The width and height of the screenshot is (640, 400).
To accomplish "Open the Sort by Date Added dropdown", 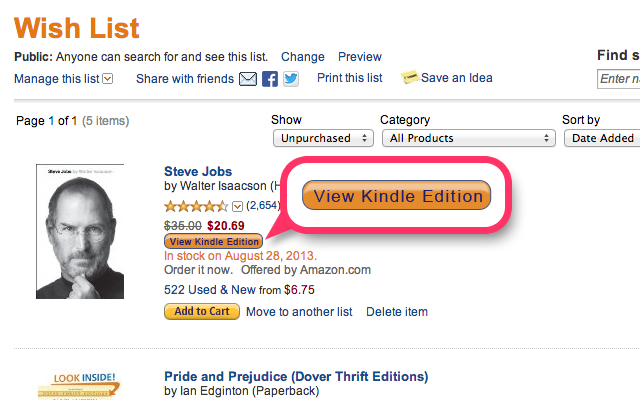I will (602, 138).
